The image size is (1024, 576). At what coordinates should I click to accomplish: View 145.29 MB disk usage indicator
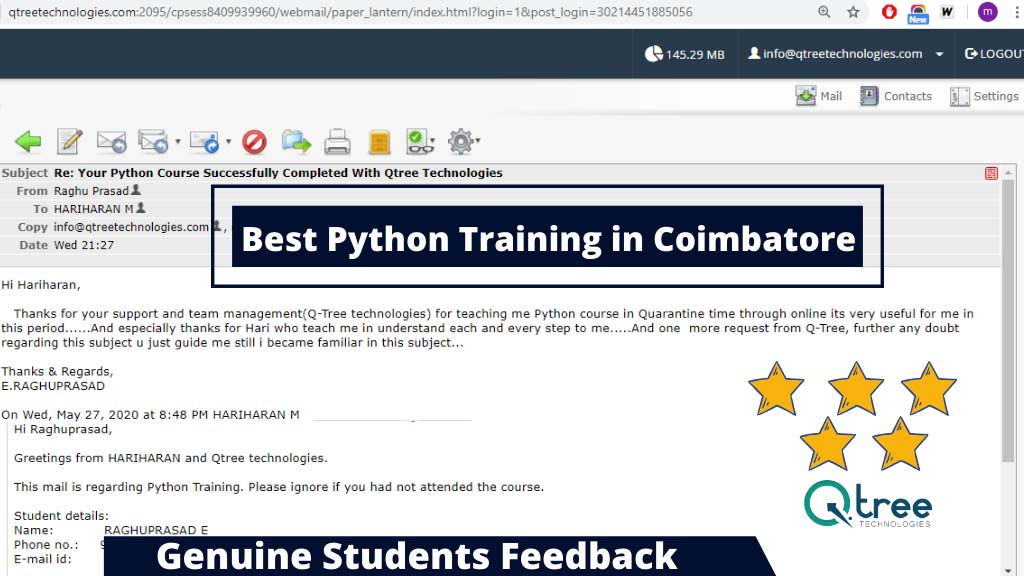coord(684,54)
